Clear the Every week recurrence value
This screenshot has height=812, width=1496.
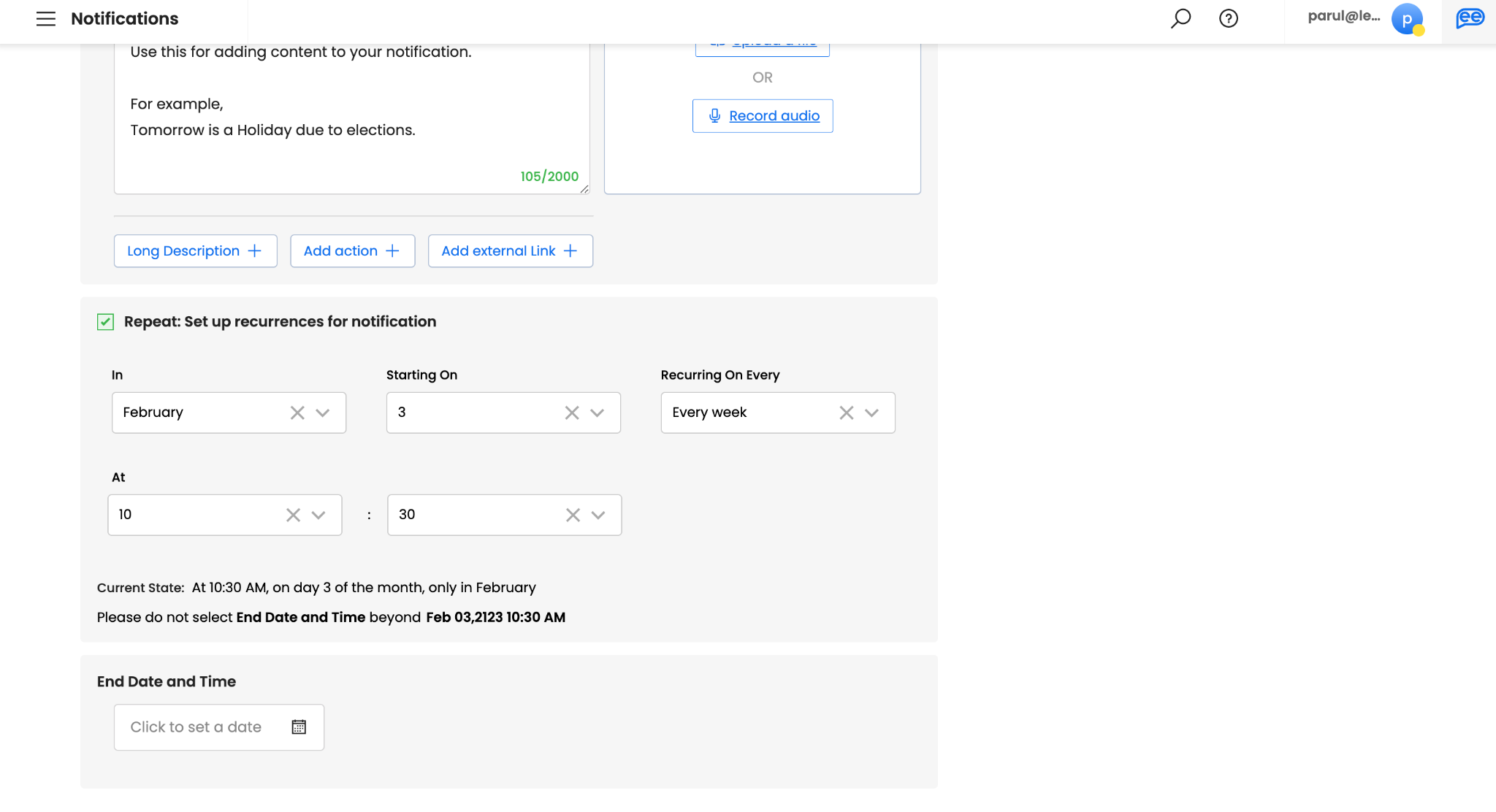click(847, 413)
